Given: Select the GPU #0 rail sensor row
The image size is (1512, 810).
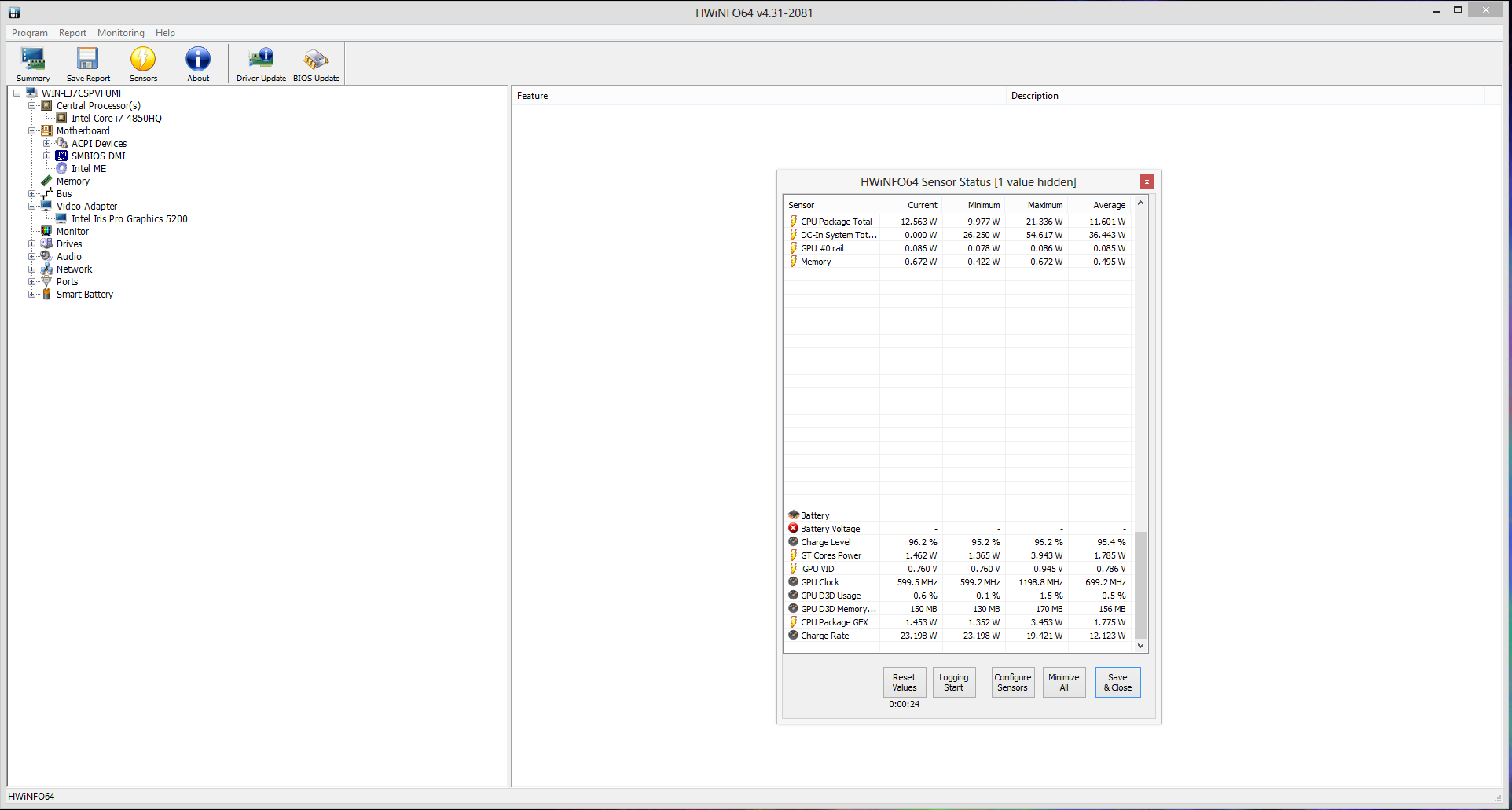Looking at the screenshot, I should tap(958, 248).
